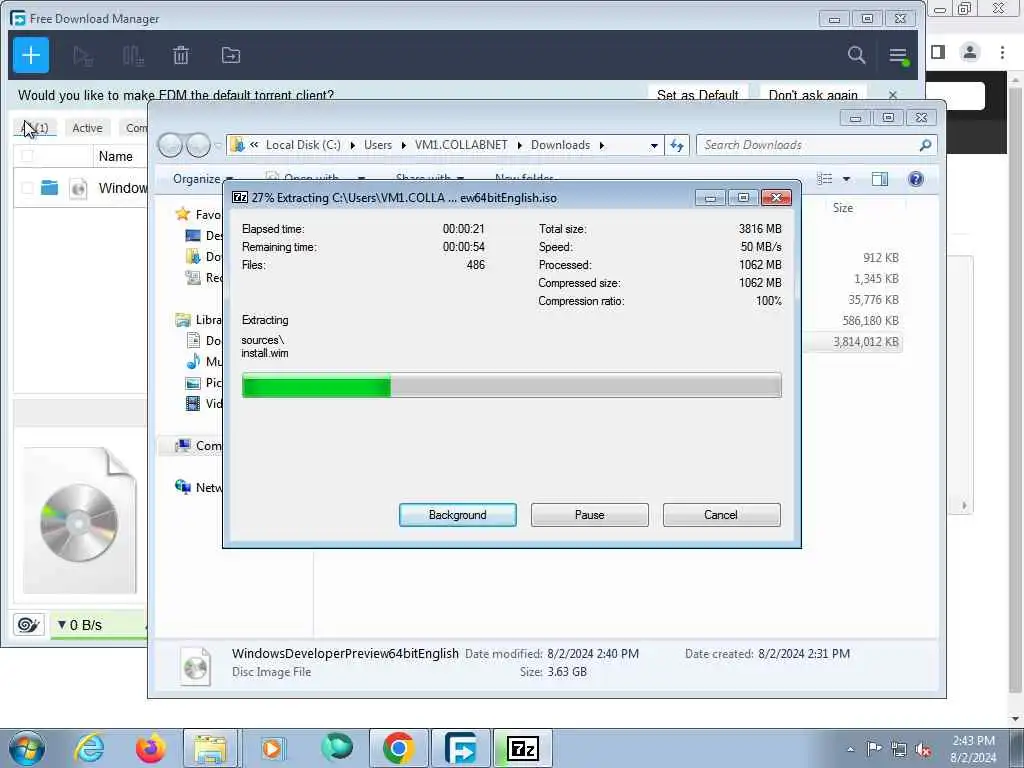1024x768 pixels.
Task: Click the Explorer forward navigation button
Action: (x=198, y=145)
